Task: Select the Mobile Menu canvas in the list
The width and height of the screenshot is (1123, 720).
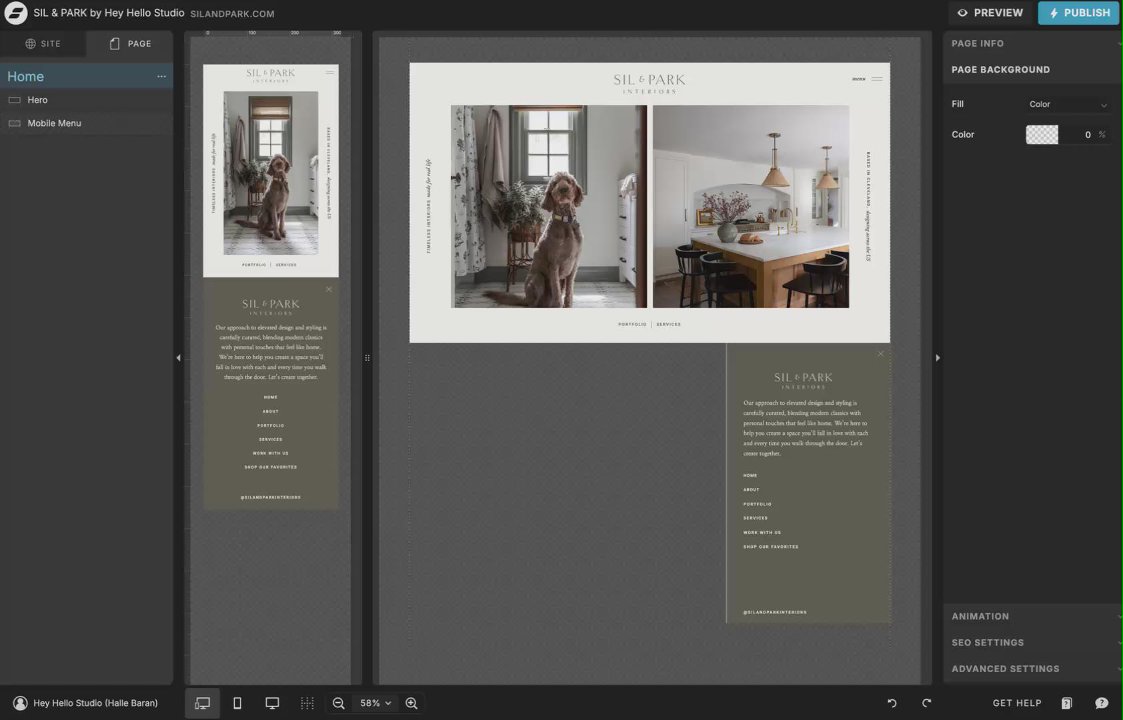Action: (x=86, y=123)
